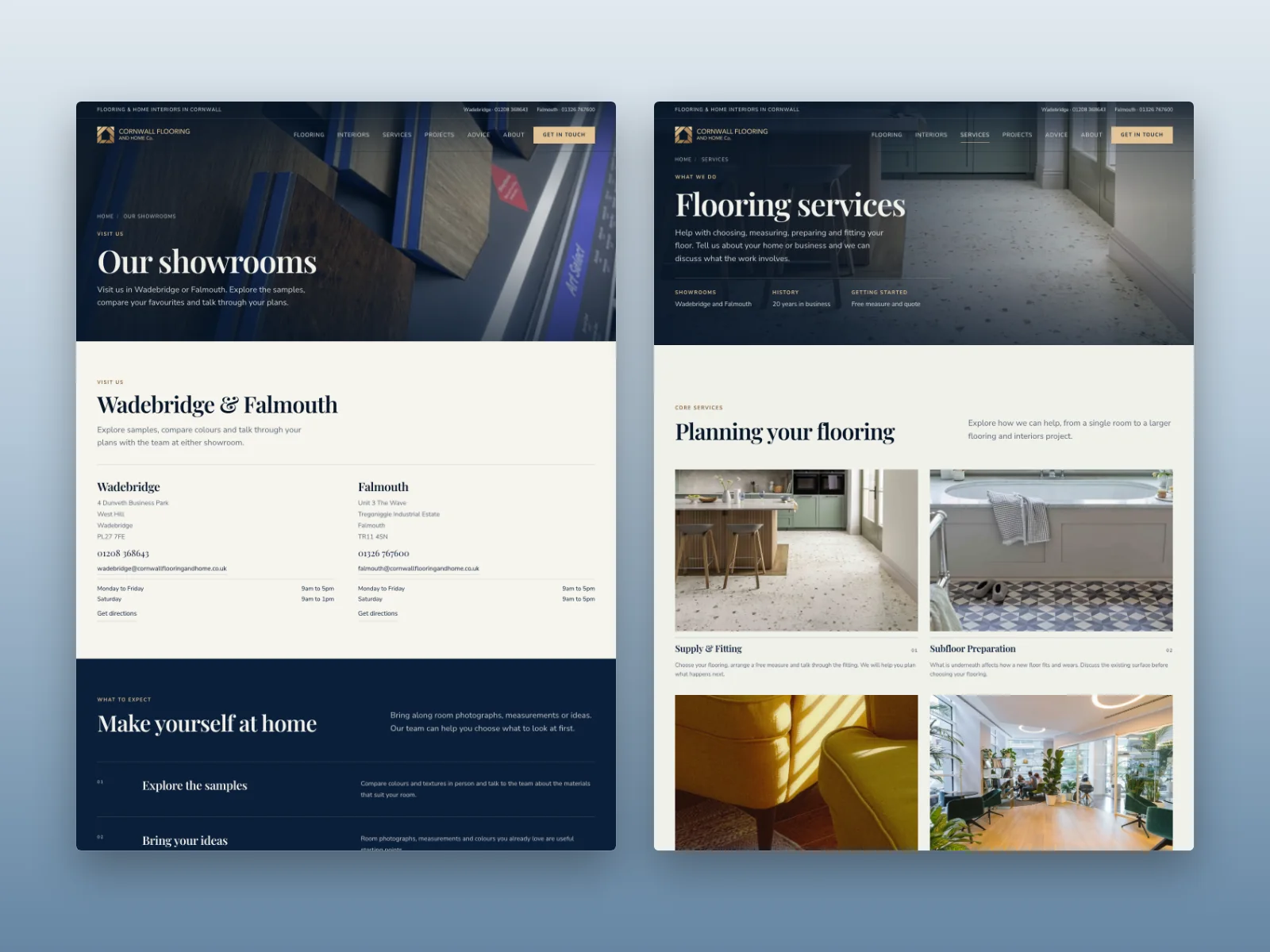Get directions to Wadebridge showroom
Screen dimensions: 1270x952
click(117, 613)
